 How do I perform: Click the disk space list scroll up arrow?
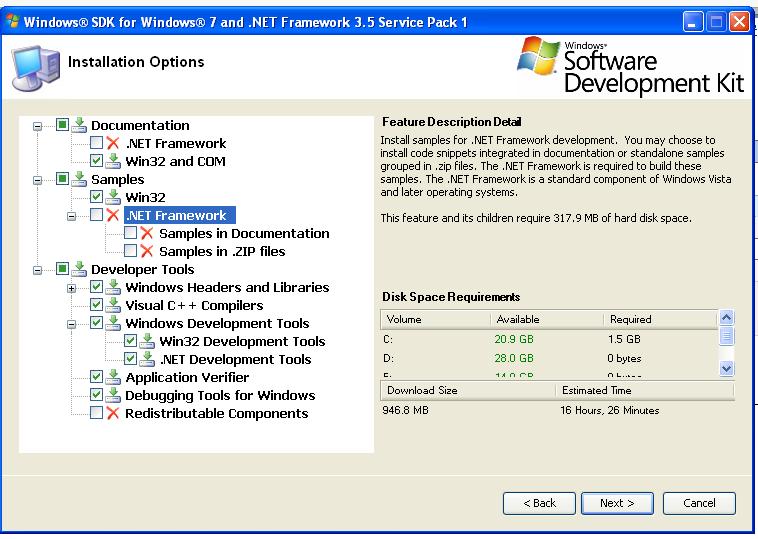point(727,318)
